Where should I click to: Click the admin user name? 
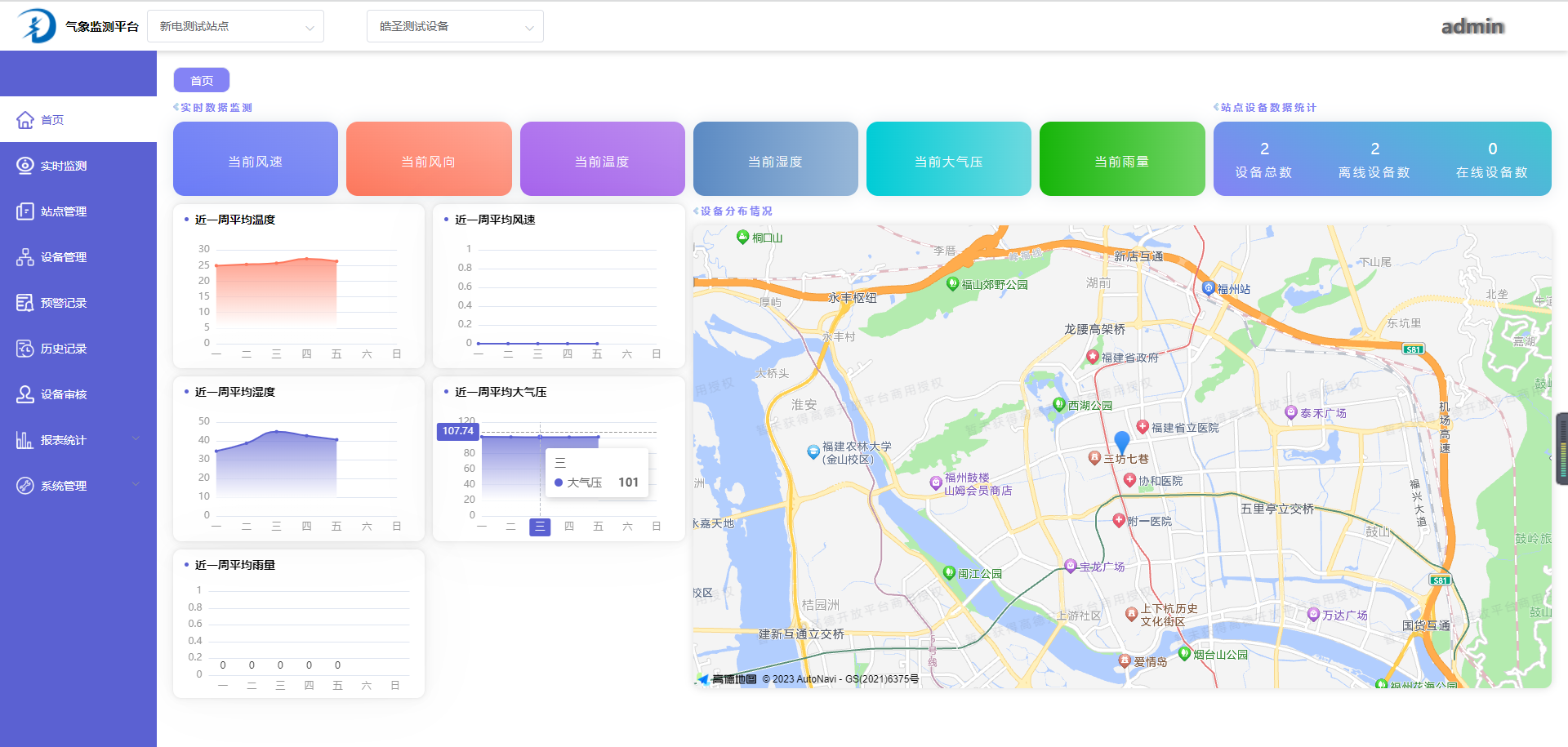click(1472, 26)
